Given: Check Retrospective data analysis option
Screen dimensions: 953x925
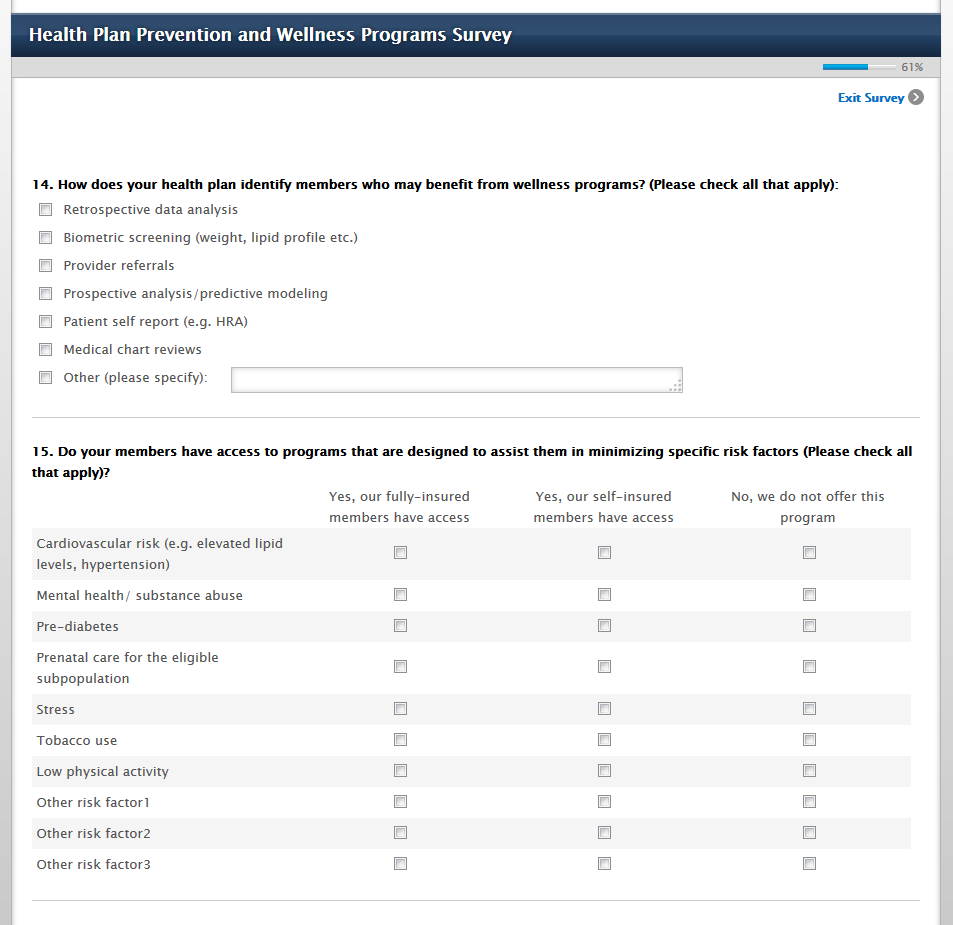Looking at the screenshot, I should tap(45, 210).
